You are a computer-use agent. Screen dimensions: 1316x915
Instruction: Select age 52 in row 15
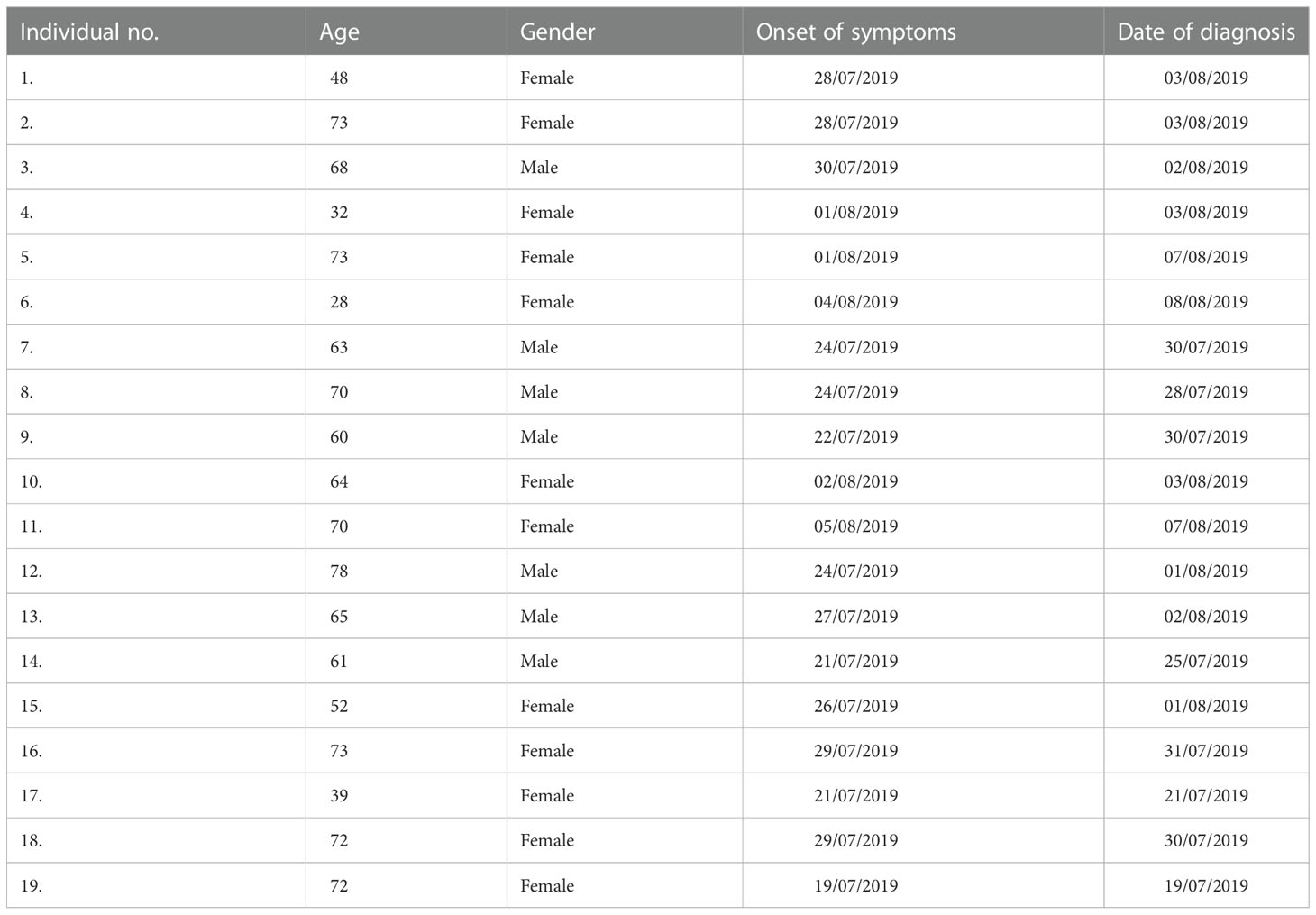point(339,706)
